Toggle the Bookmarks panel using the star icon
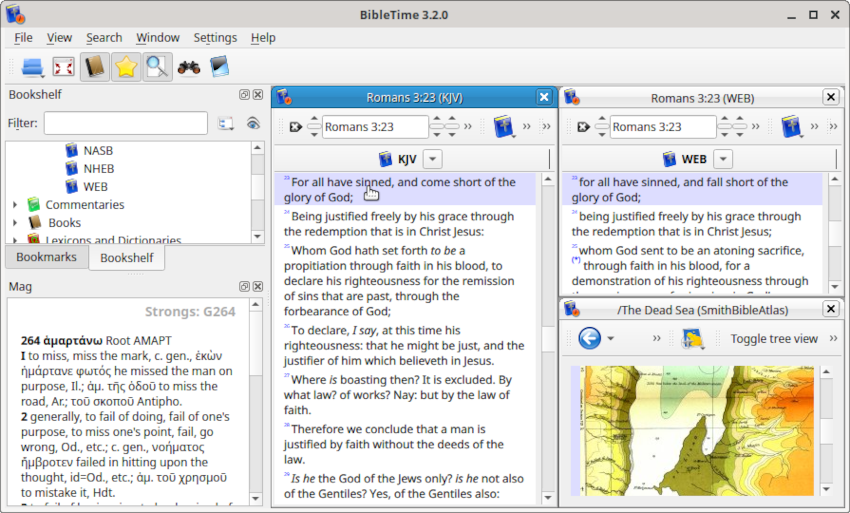850x513 pixels. tap(126, 67)
